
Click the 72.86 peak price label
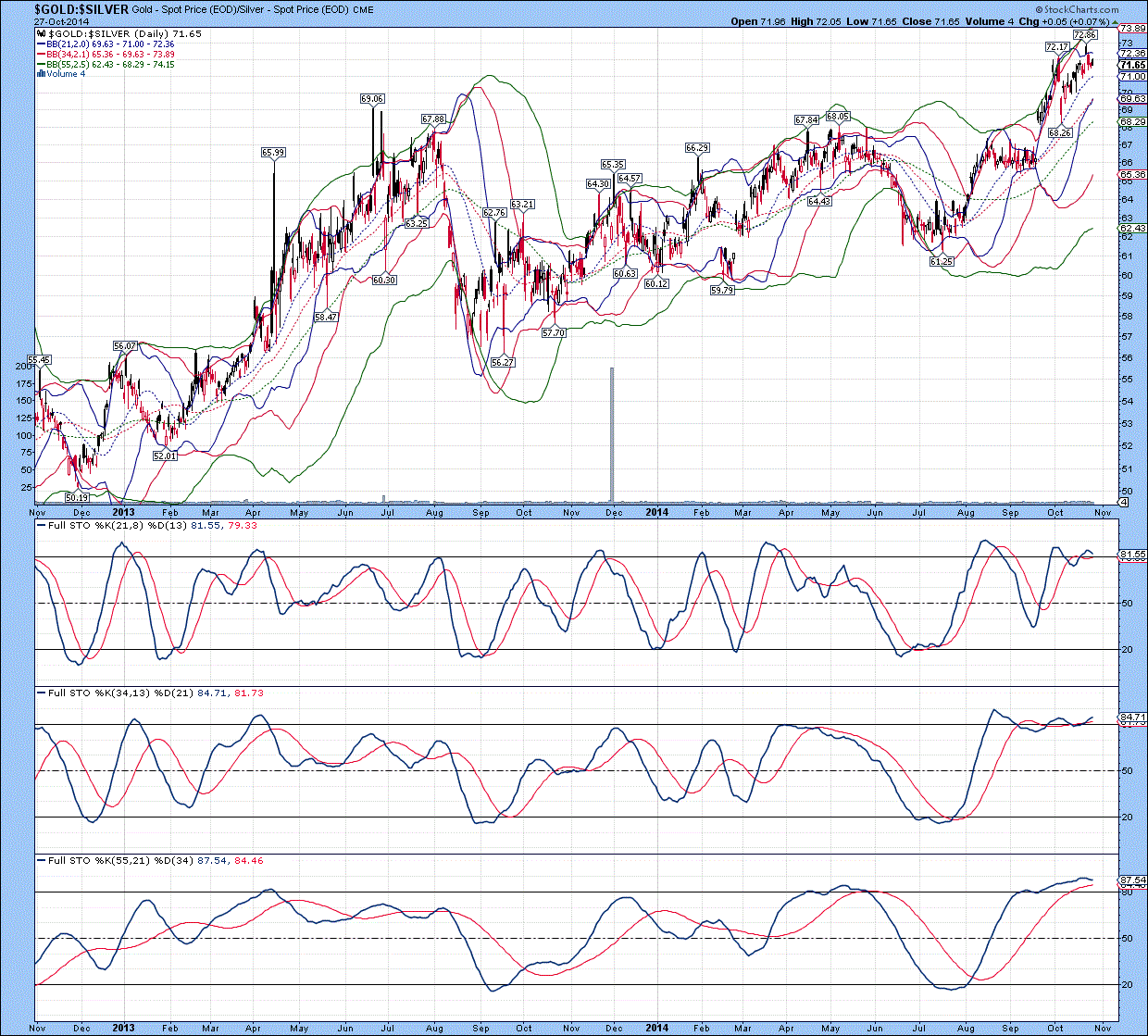point(1084,35)
